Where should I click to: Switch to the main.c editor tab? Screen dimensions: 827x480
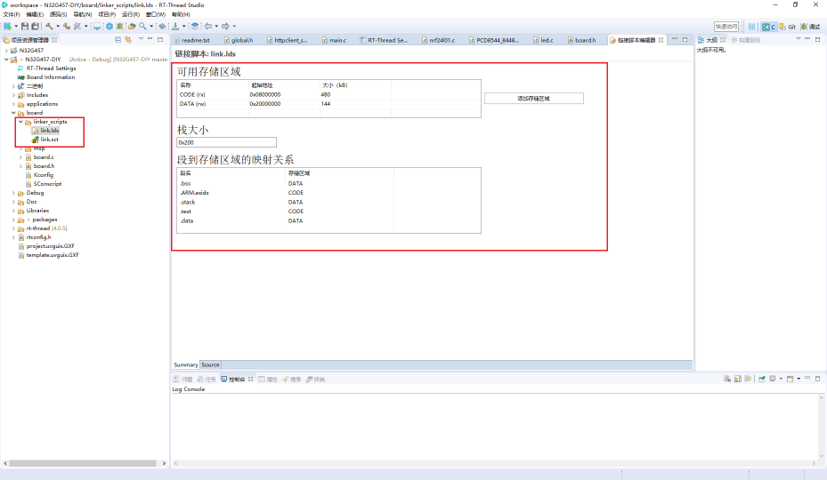pyautogui.click(x=334, y=40)
